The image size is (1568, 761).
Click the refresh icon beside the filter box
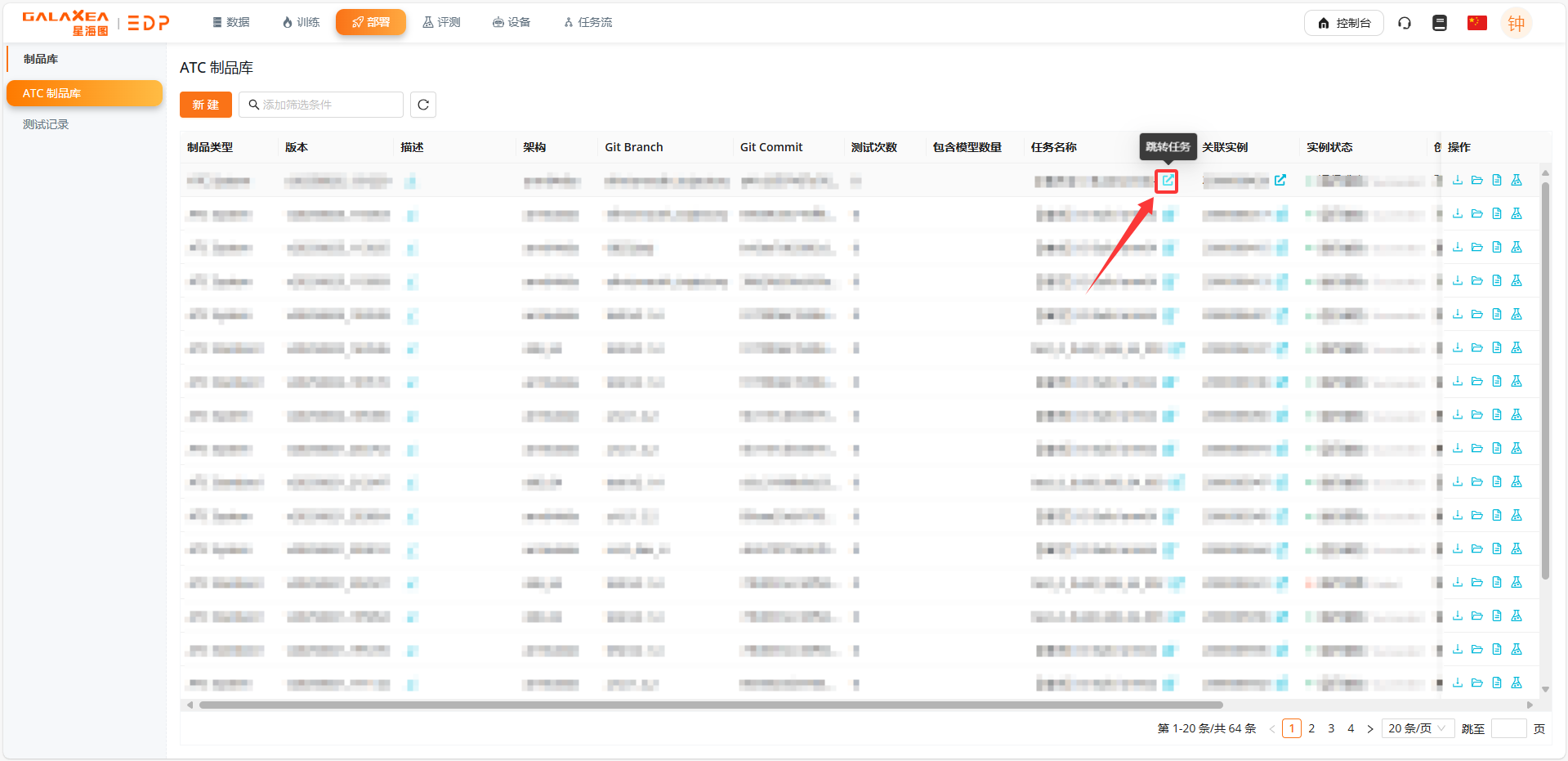[x=423, y=105]
